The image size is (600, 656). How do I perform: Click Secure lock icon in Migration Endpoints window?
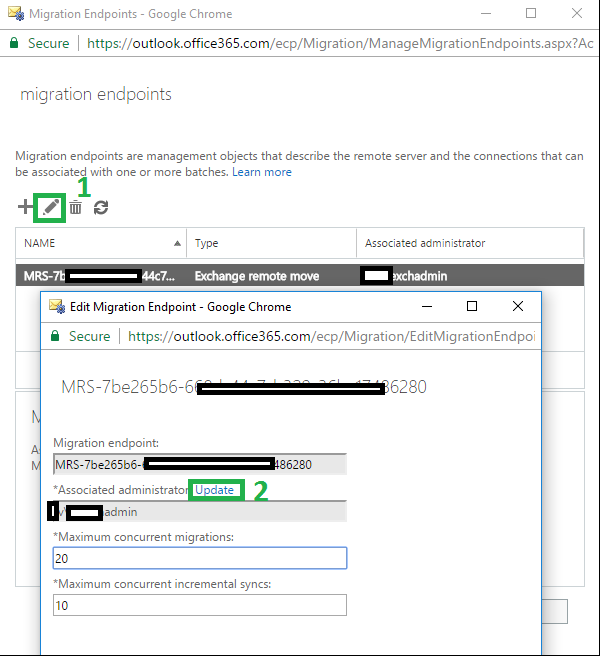(x=14, y=43)
